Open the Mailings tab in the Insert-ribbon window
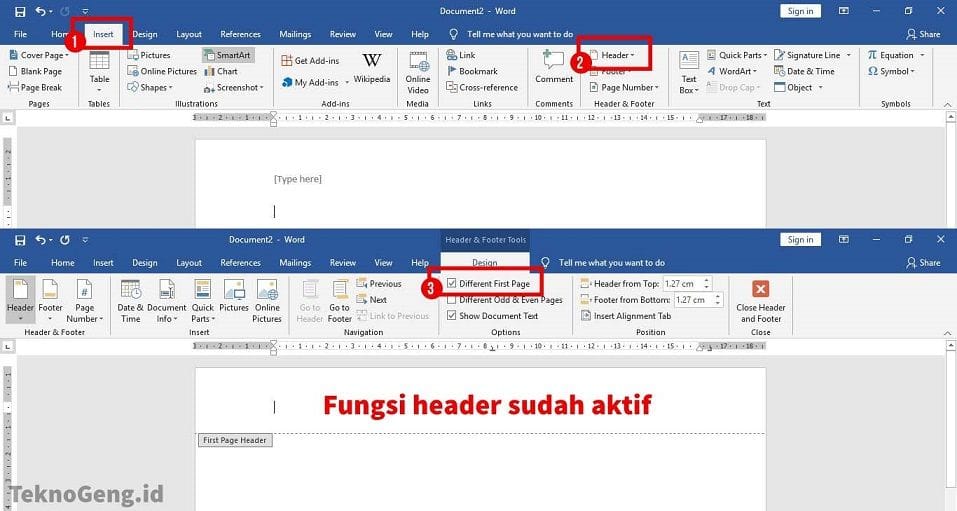The image size is (957, 511). (x=295, y=34)
